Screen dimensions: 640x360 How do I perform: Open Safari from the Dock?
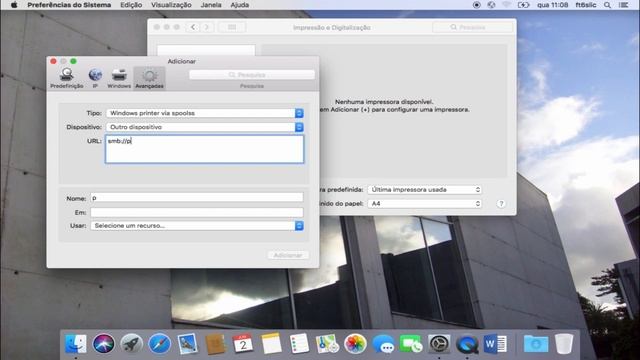point(160,344)
